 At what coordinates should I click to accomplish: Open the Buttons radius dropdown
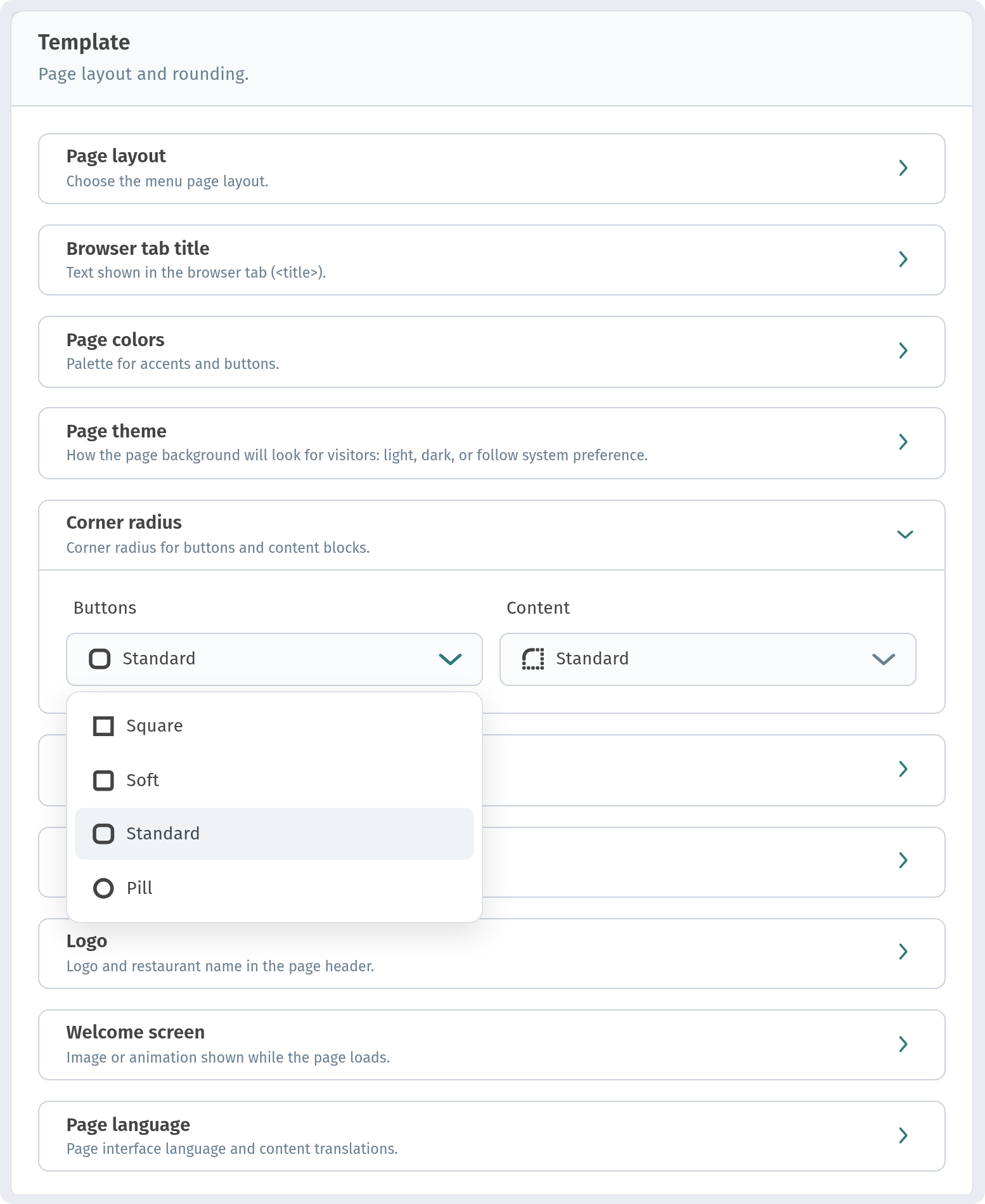tap(274, 659)
